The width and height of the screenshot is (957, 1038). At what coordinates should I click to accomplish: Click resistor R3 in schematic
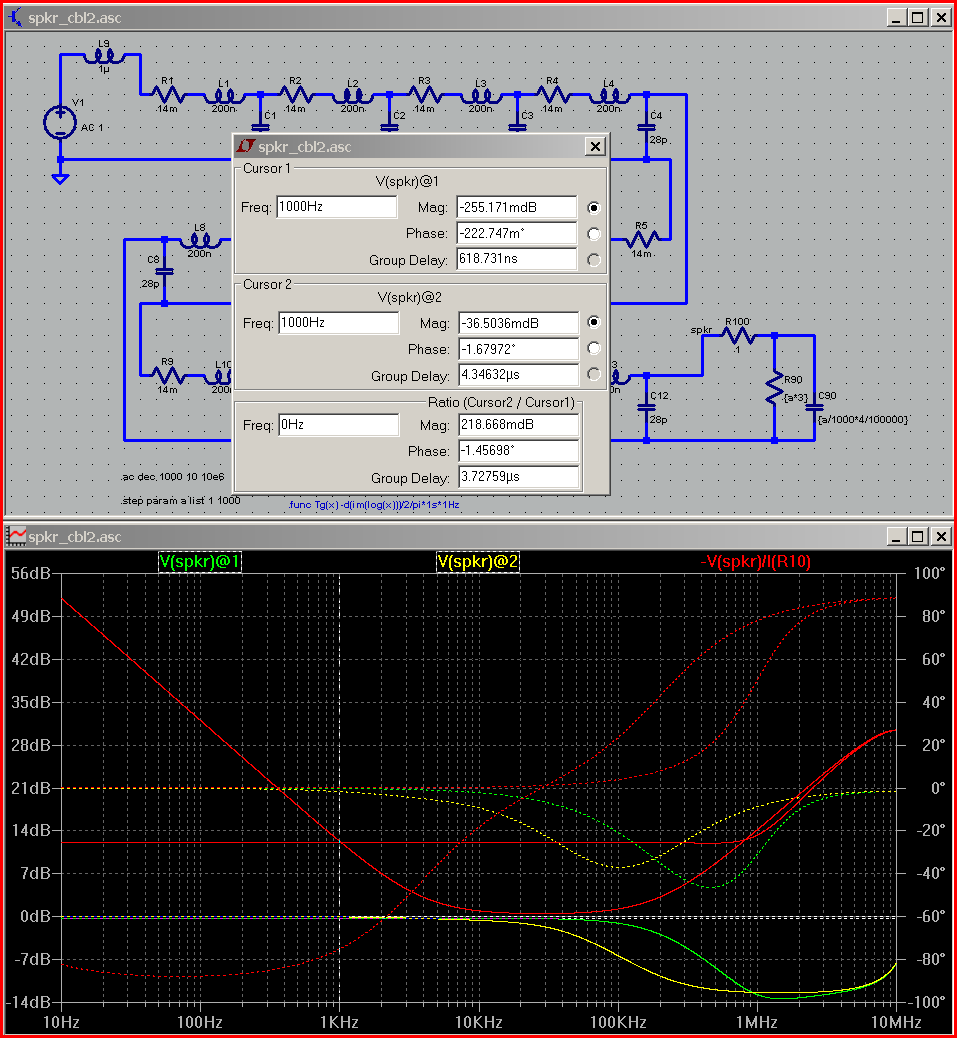pyautogui.click(x=424, y=95)
